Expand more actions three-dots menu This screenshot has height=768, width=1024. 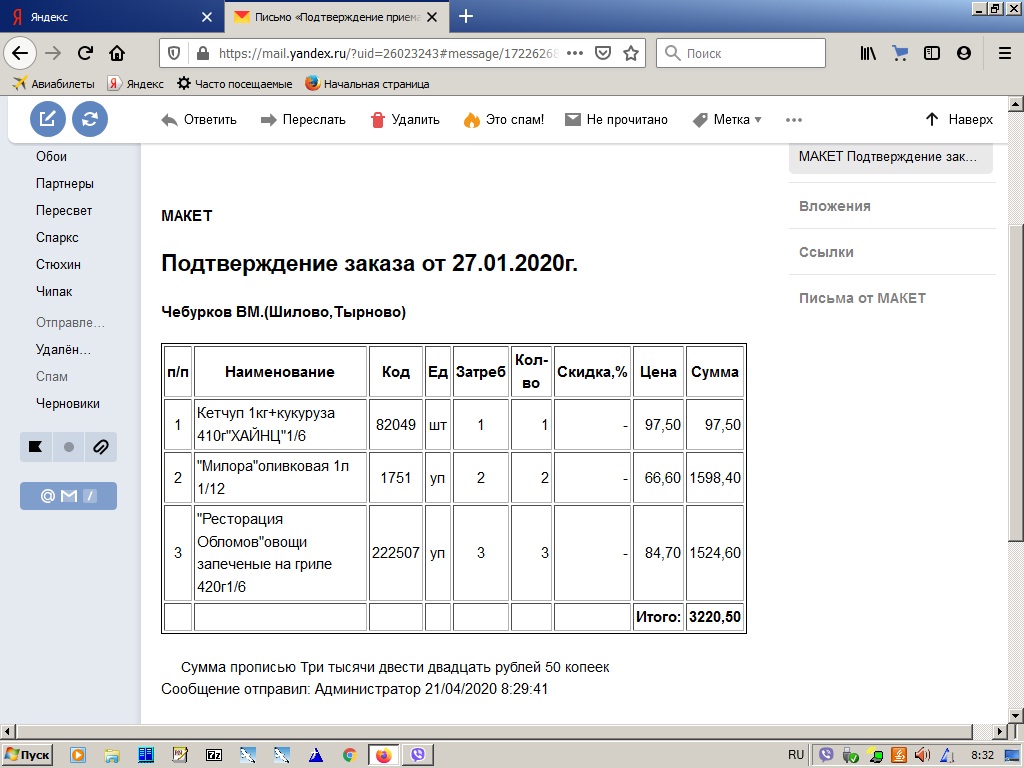[x=794, y=120]
